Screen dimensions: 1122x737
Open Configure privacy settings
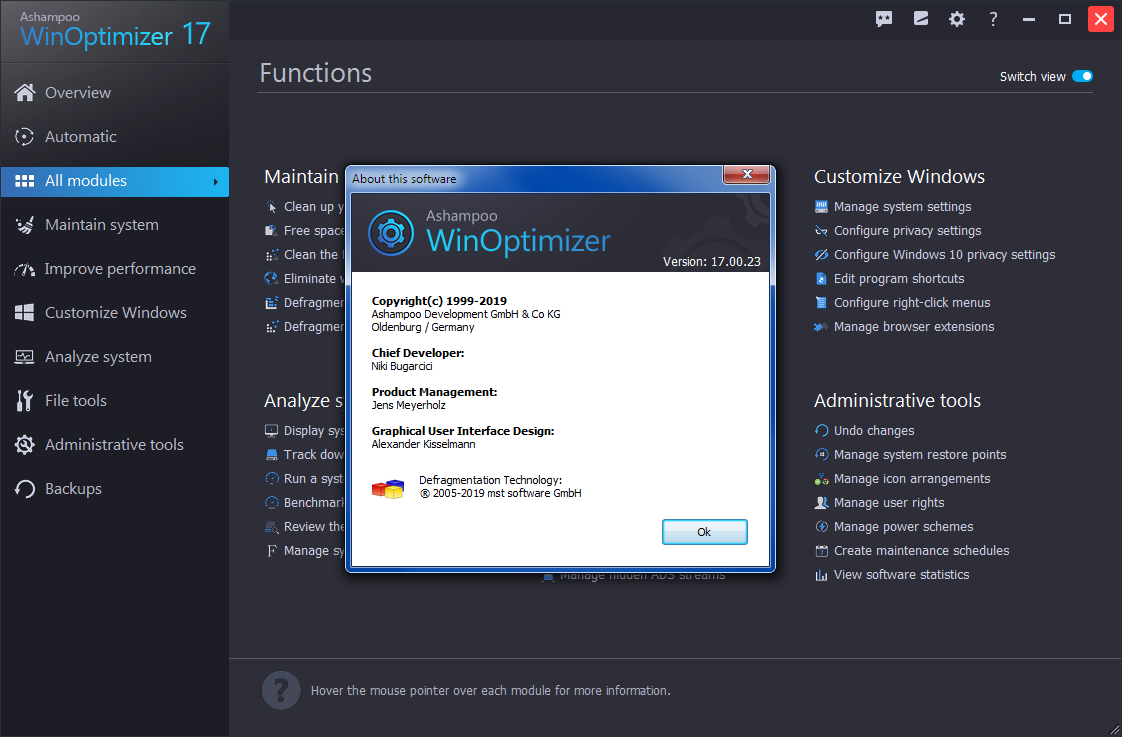tap(907, 230)
